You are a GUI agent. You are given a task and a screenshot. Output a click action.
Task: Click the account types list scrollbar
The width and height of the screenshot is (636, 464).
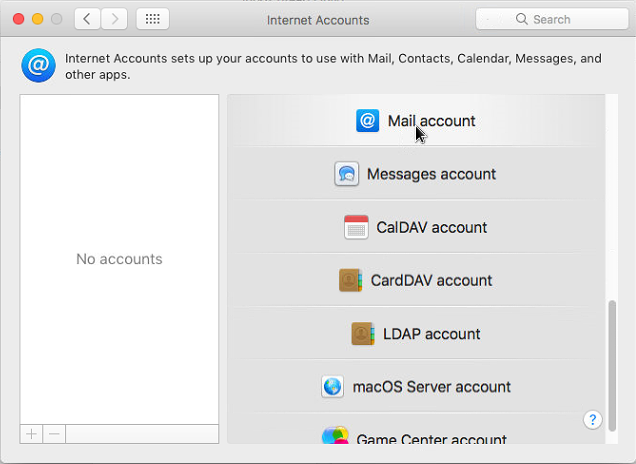pyautogui.click(x=612, y=365)
